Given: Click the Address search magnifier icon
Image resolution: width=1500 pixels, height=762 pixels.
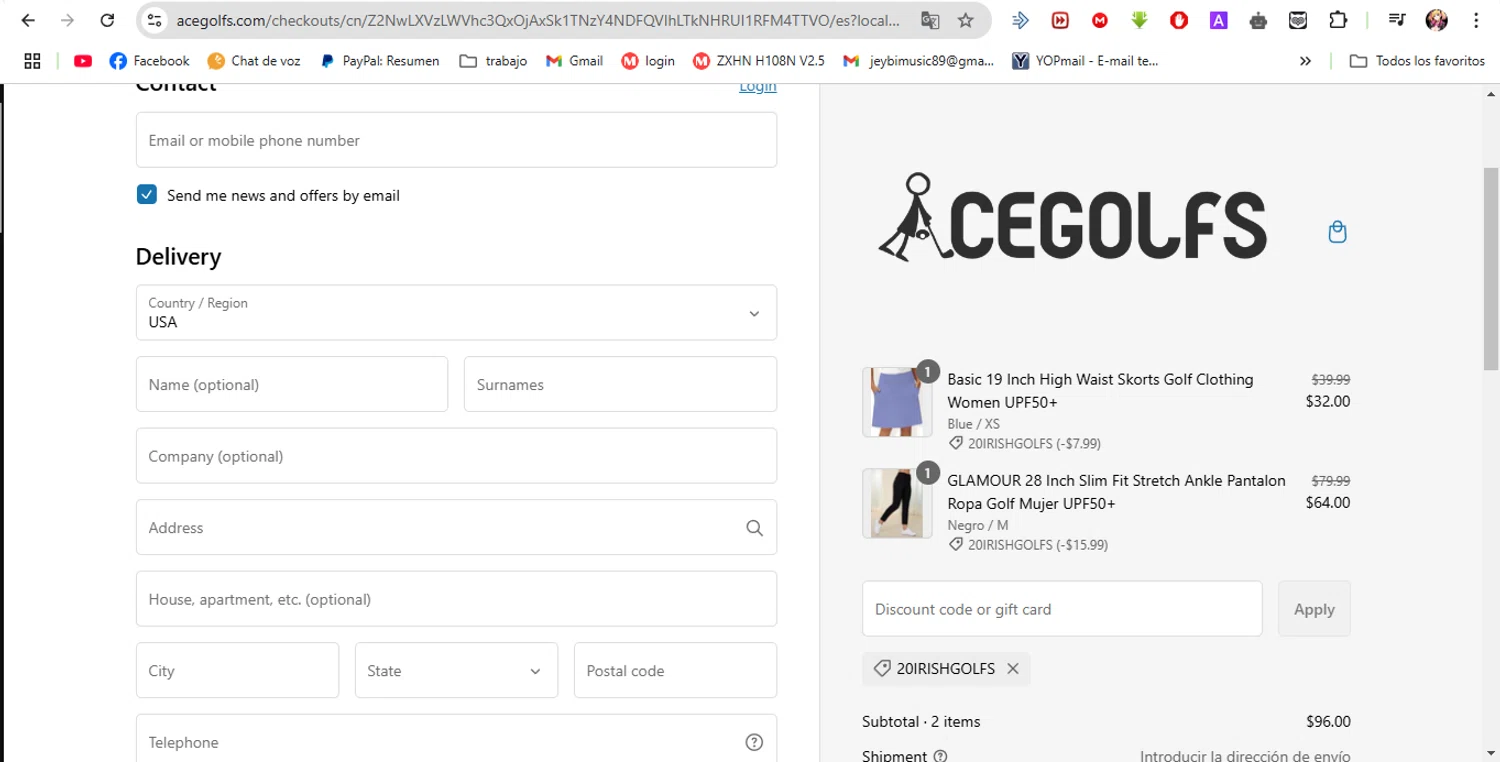Looking at the screenshot, I should 754,528.
